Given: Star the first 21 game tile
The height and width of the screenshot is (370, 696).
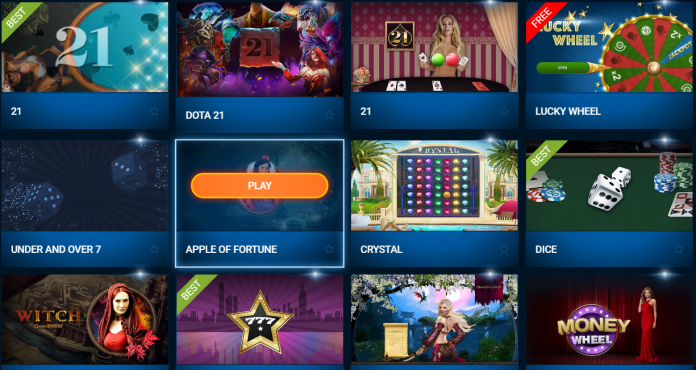Looking at the screenshot, I should pos(154,111).
